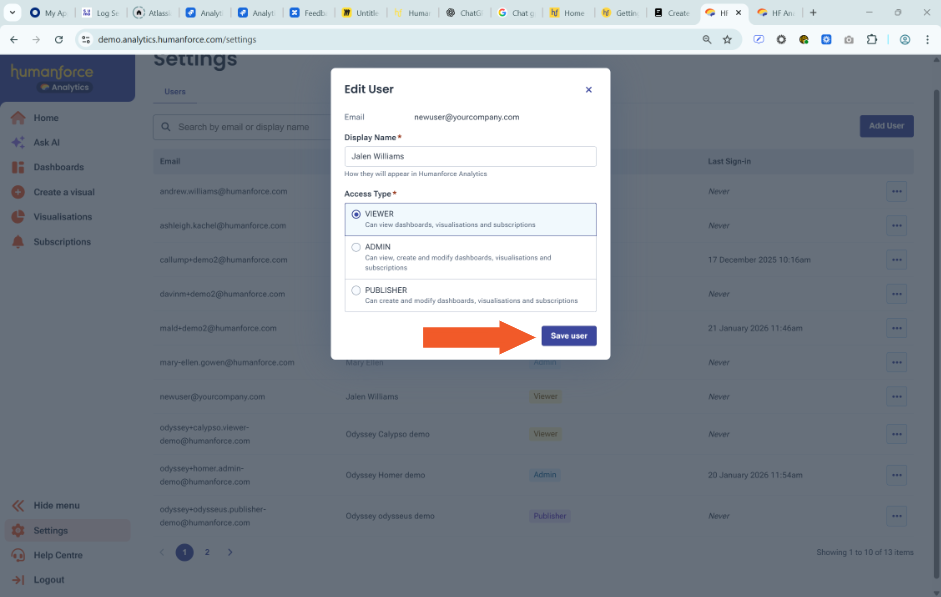The height and width of the screenshot is (597, 941).
Task: Click the Display Name input field
Action: point(470,156)
